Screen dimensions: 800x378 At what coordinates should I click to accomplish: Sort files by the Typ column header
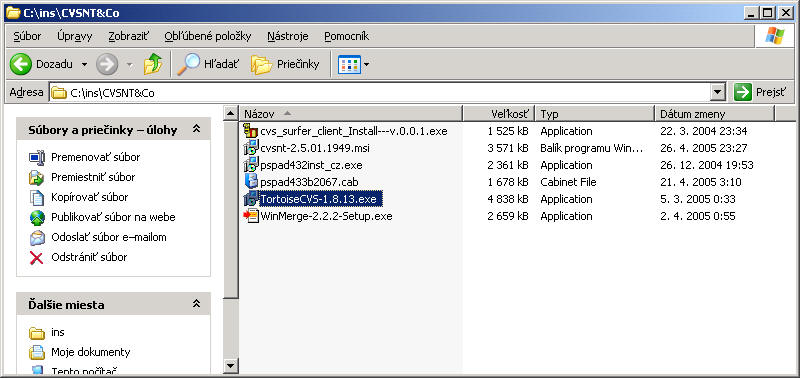[x=594, y=114]
